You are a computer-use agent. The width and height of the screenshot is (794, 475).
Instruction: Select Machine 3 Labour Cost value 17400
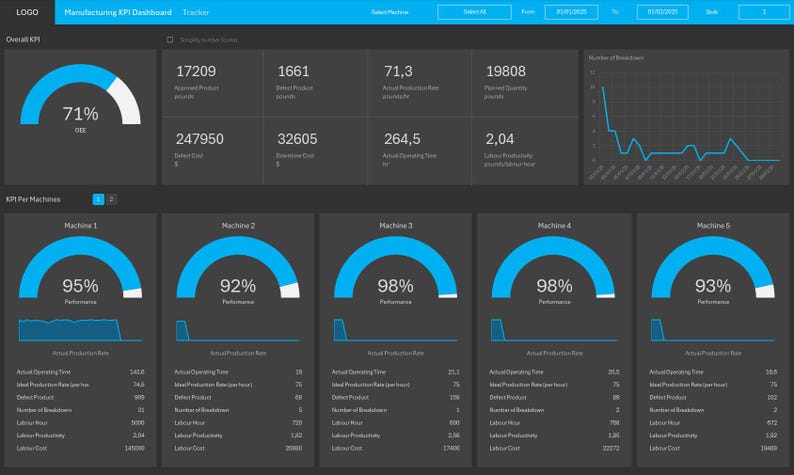click(x=451, y=448)
